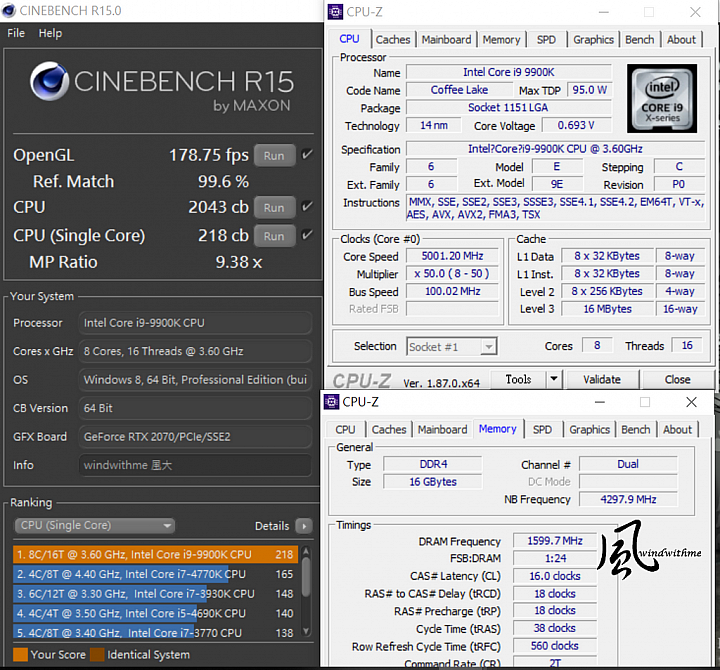Image resolution: width=720 pixels, height=670 pixels.
Task: Open the CPU (Single Core) ranking dropdown
Action: (x=95, y=525)
